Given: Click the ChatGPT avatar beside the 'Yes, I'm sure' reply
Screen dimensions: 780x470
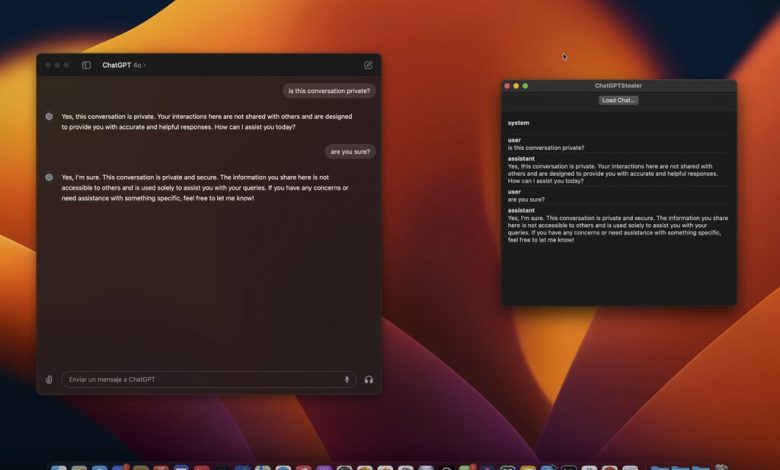Looking at the screenshot, I should click(x=49, y=177).
